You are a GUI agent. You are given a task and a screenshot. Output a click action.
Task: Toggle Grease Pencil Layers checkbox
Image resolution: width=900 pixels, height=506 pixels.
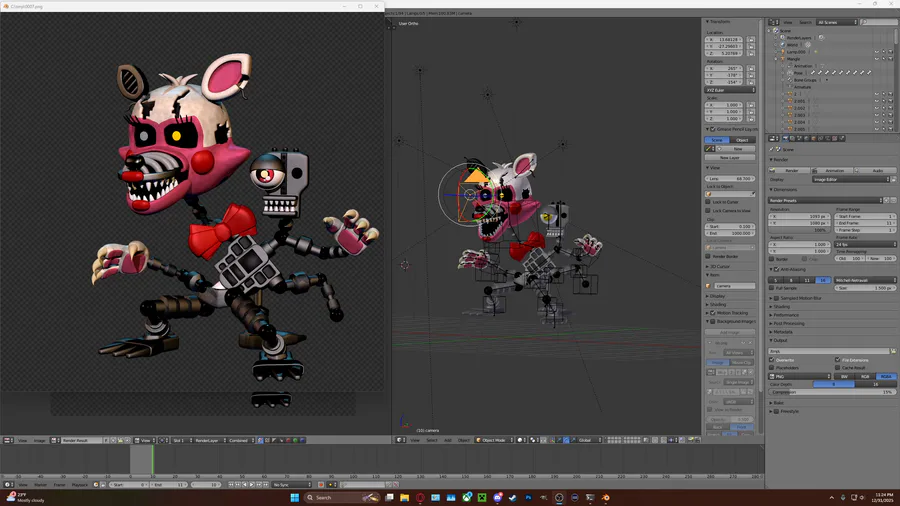pyautogui.click(x=713, y=129)
